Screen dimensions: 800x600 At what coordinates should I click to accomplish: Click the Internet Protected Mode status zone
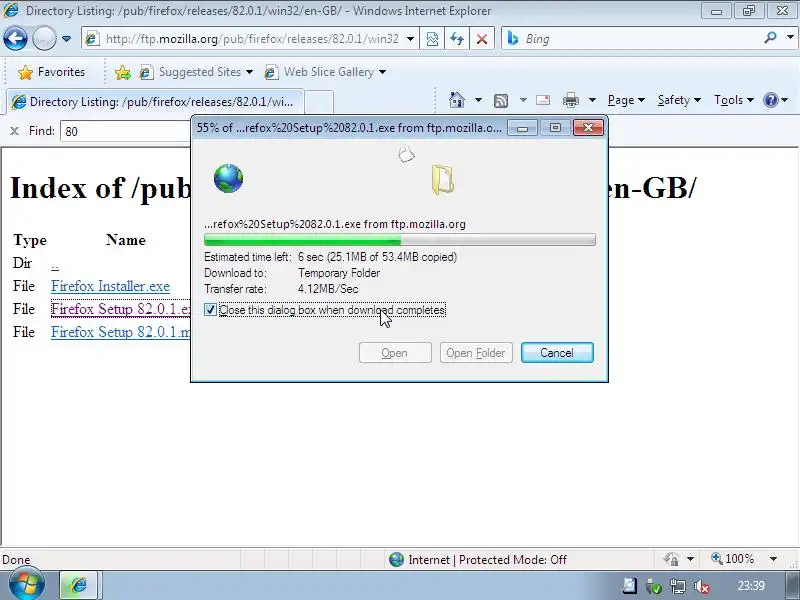point(478,560)
